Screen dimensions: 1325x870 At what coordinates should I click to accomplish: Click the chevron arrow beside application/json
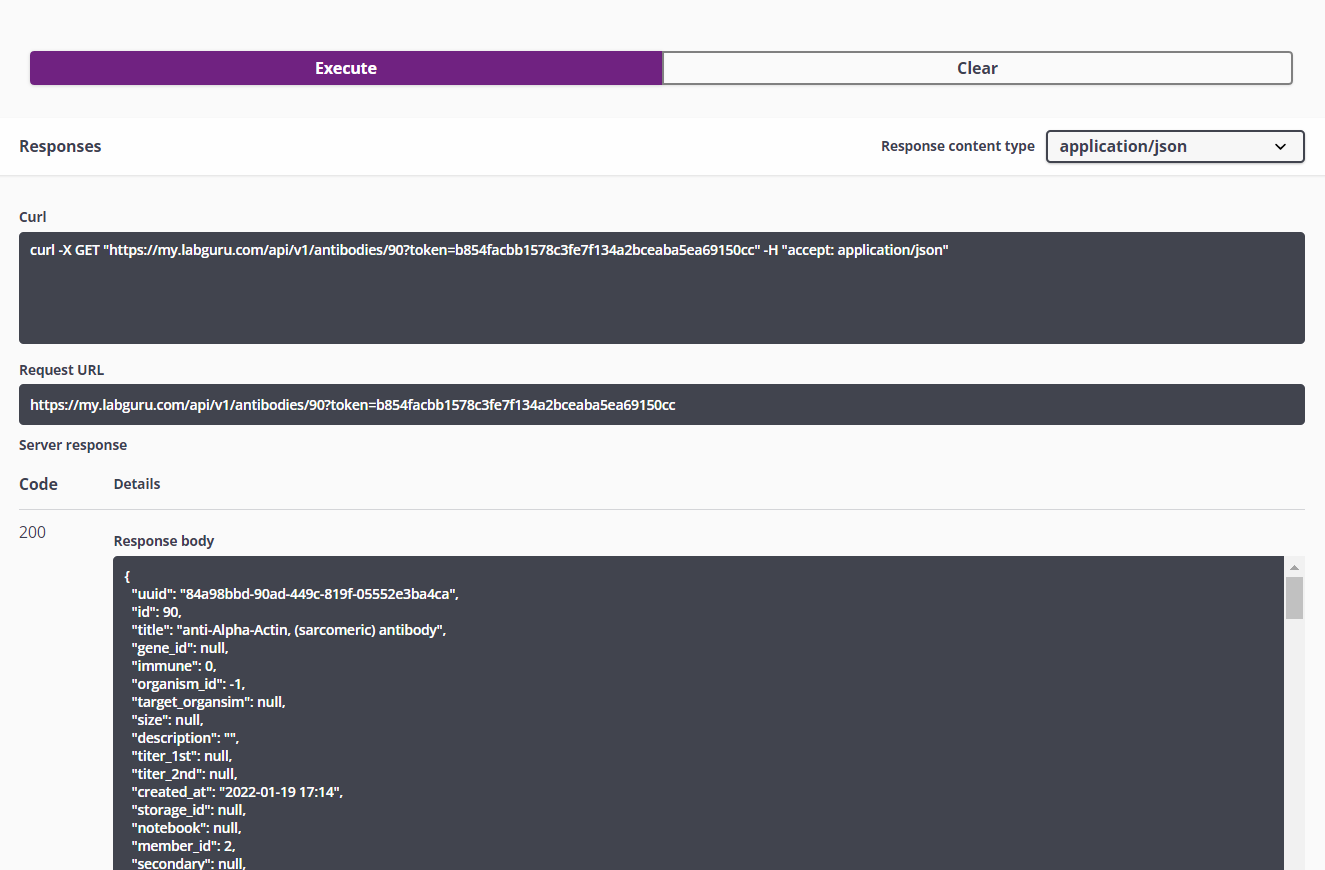tap(1280, 147)
